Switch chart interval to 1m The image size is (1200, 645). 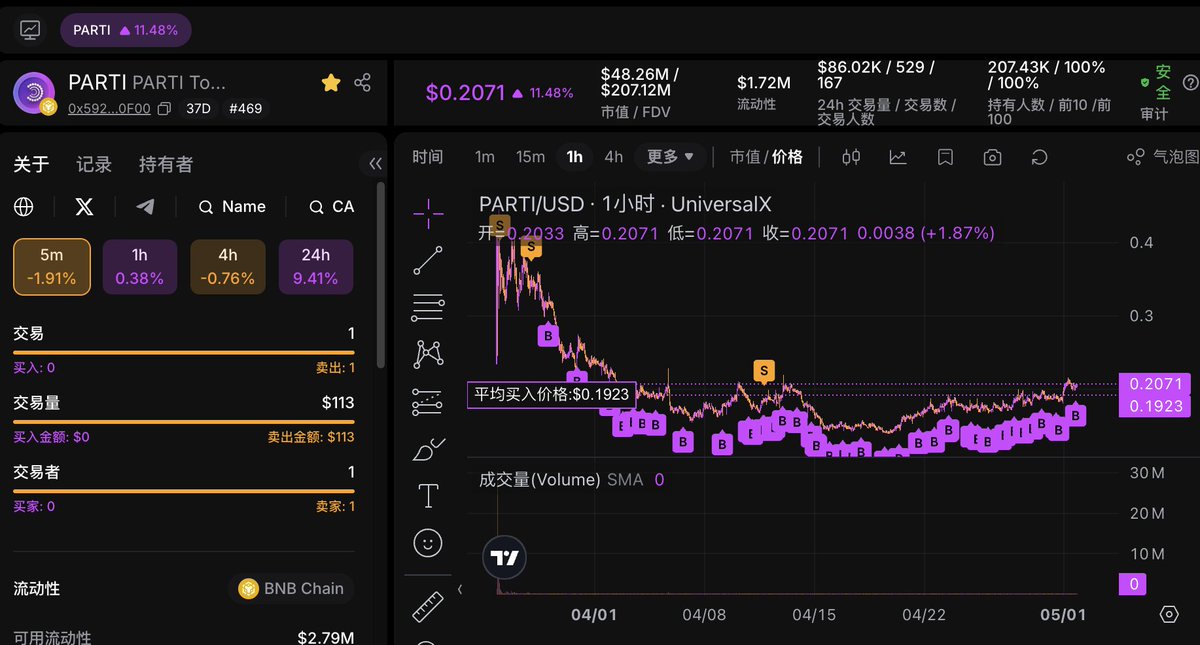[485, 157]
